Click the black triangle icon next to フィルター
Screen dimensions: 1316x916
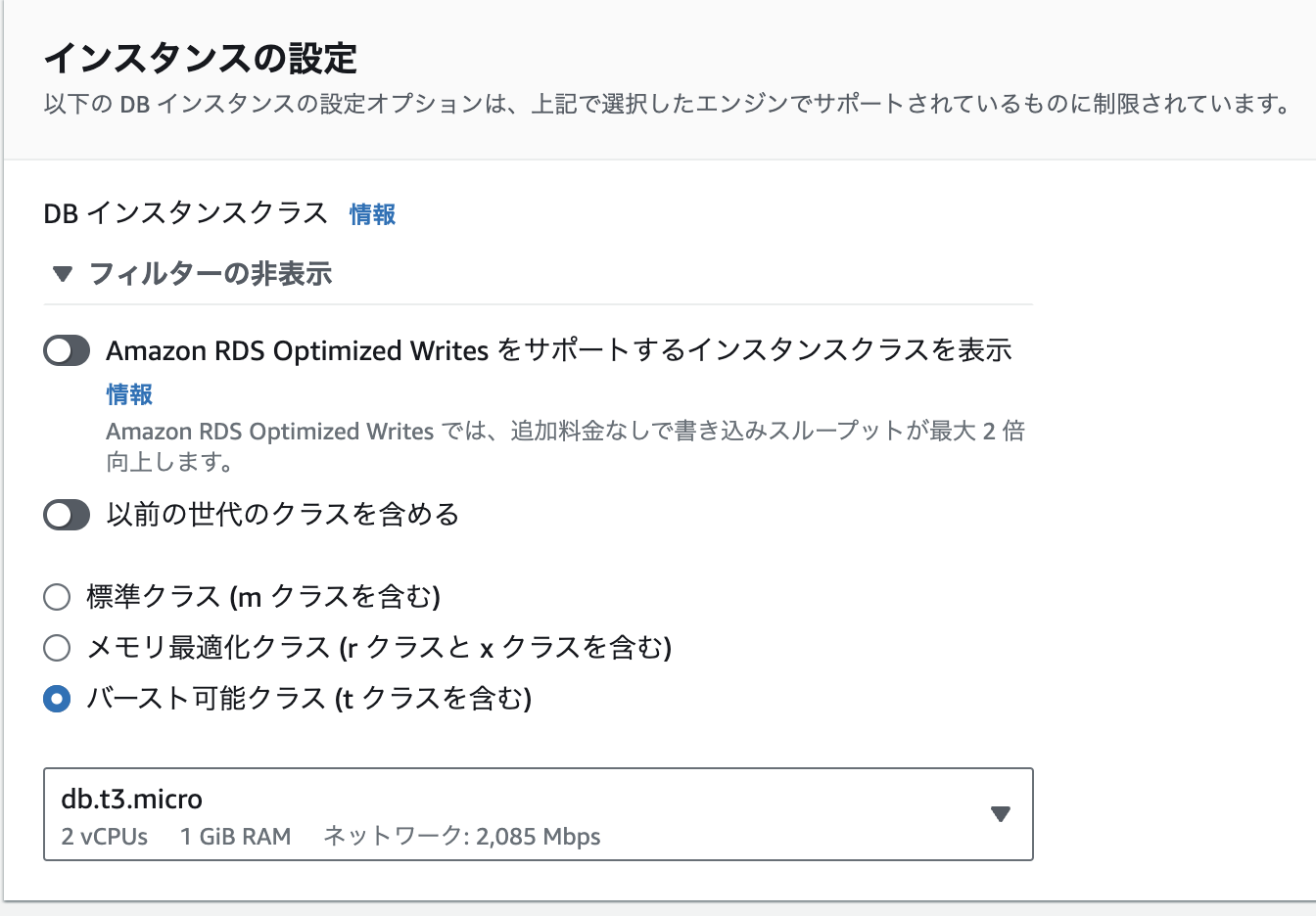[x=62, y=275]
